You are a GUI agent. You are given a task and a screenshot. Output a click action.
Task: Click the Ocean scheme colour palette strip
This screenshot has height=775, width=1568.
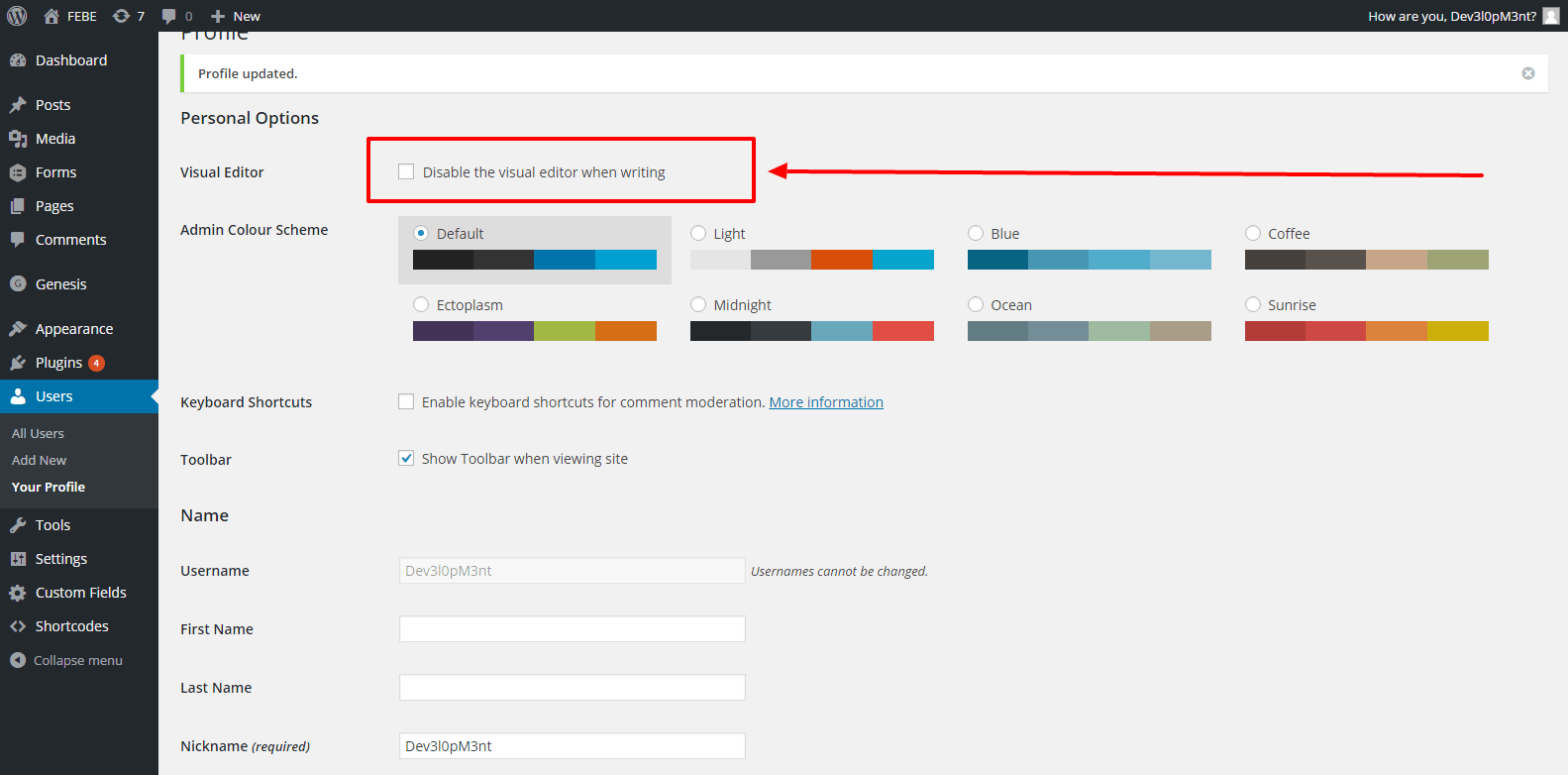[x=1090, y=331]
